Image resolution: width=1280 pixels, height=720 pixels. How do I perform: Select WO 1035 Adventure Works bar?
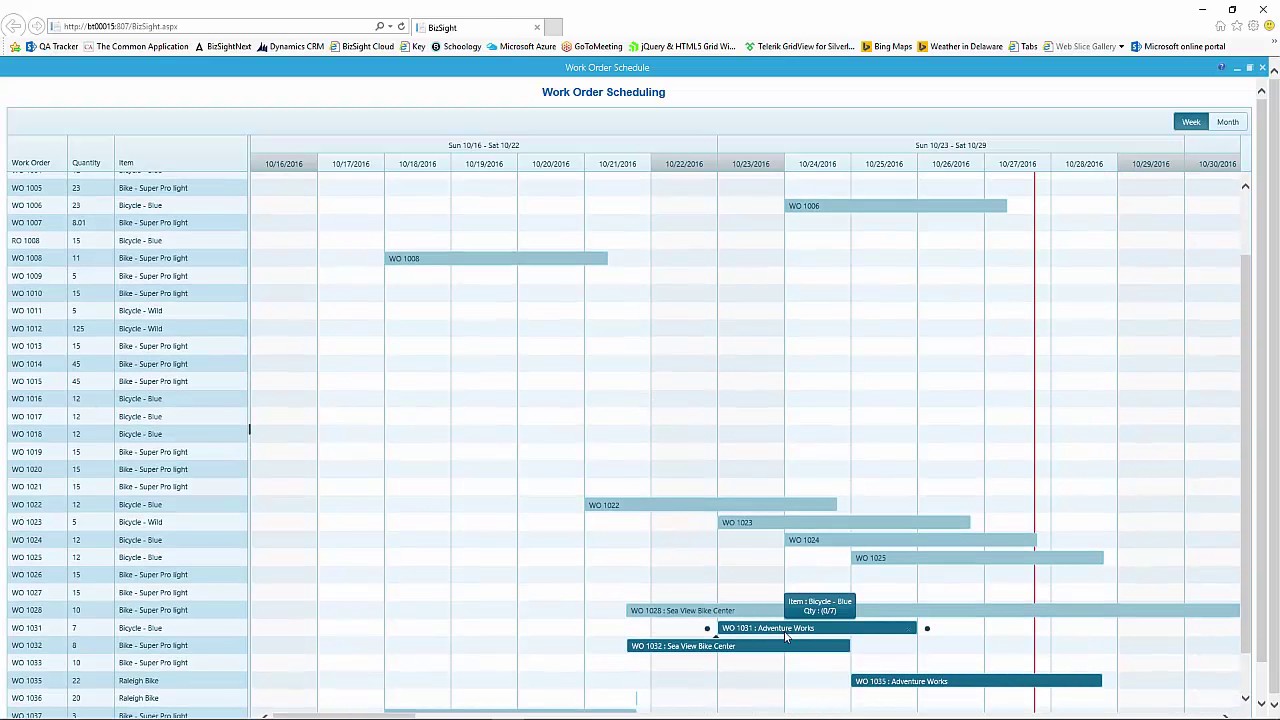tap(977, 681)
